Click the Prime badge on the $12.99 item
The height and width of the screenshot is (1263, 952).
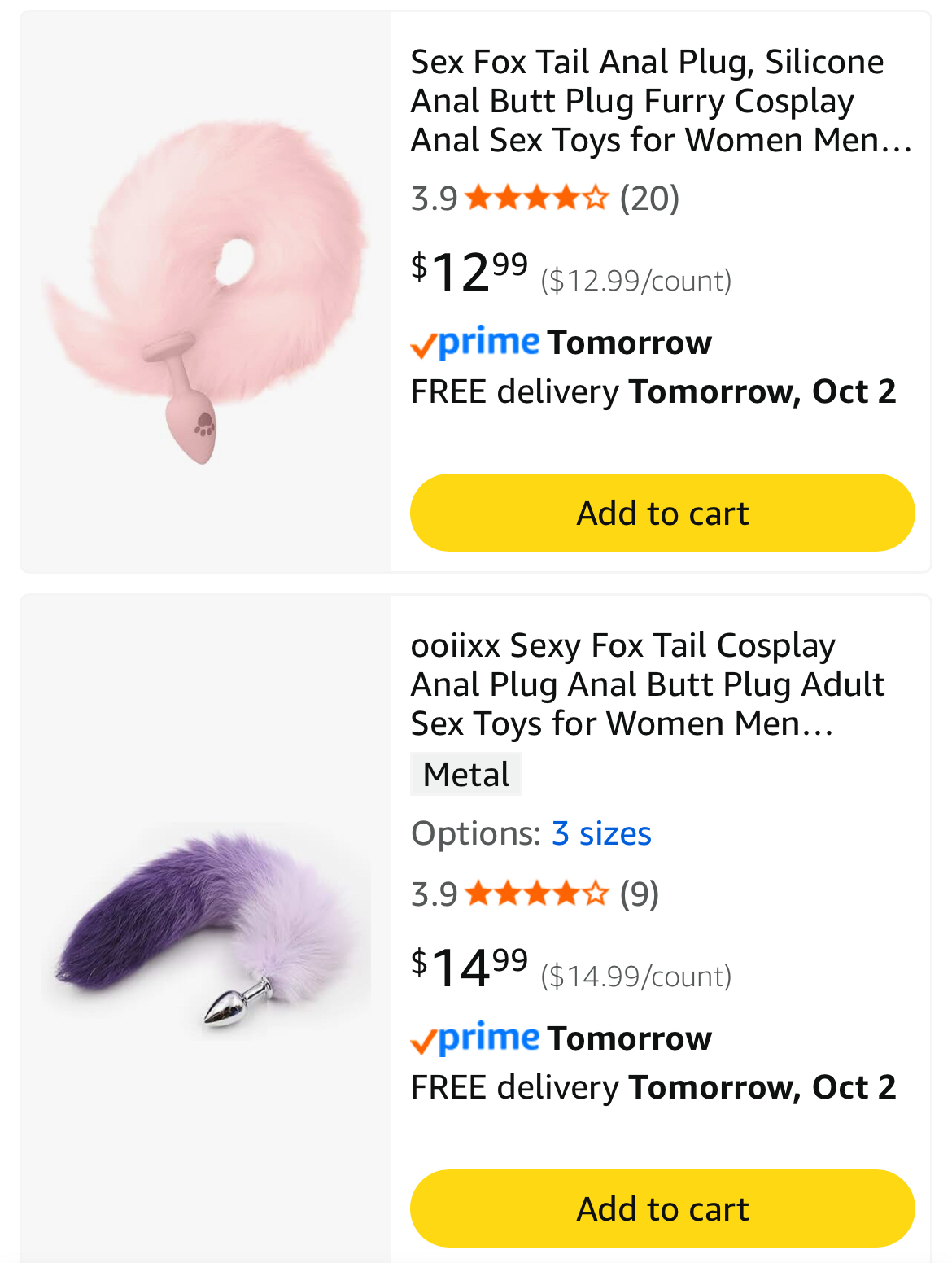pos(475,343)
